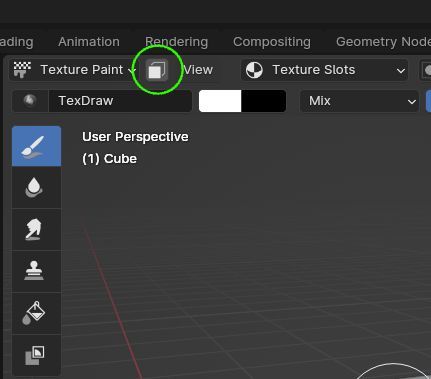Click the Texture Paint mode icon
Screen dimensions: 431x379
[22, 70]
